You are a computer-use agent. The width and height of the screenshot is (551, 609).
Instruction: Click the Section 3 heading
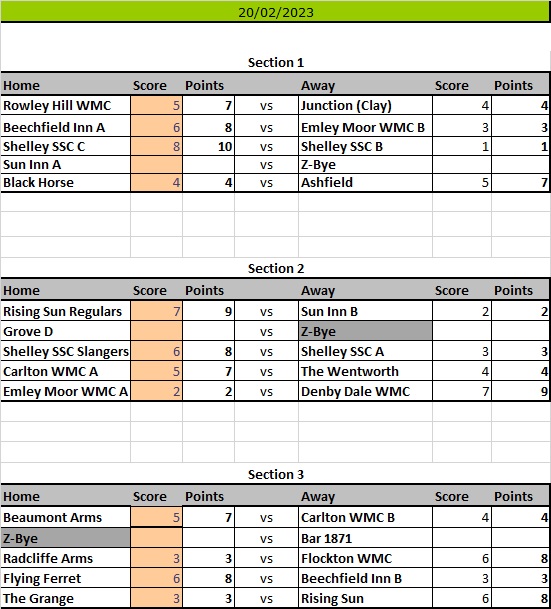click(x=276, y=474)
